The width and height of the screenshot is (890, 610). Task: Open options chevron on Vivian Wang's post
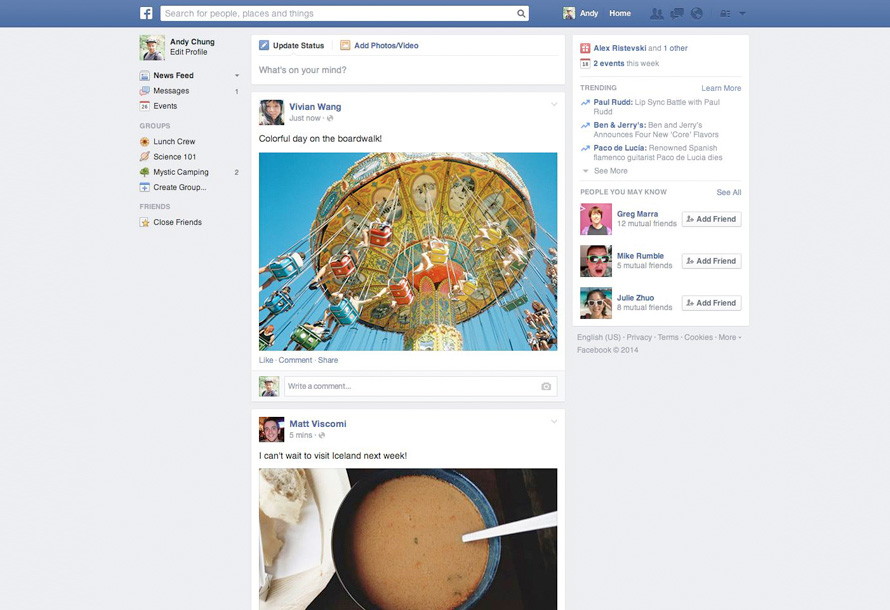pos(554,105)
